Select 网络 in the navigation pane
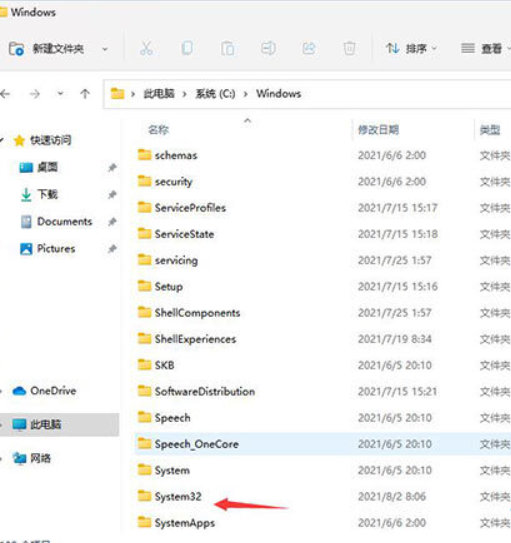 (41, 459)
